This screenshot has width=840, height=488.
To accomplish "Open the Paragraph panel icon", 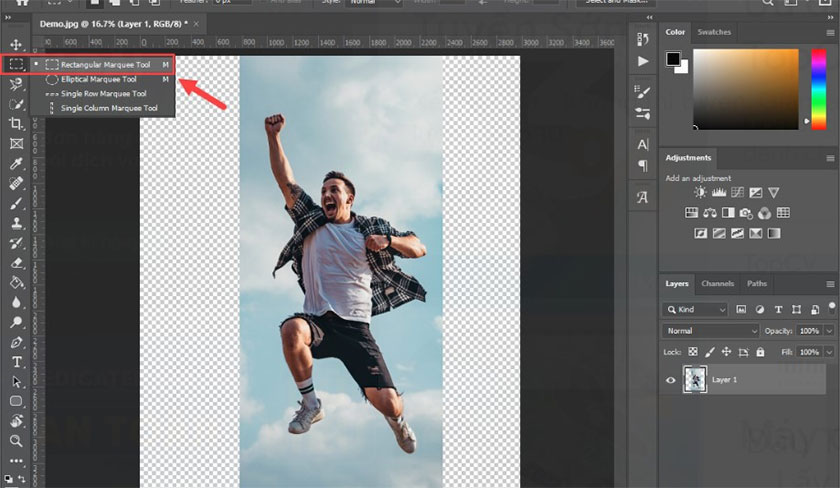I will [642, 166].
